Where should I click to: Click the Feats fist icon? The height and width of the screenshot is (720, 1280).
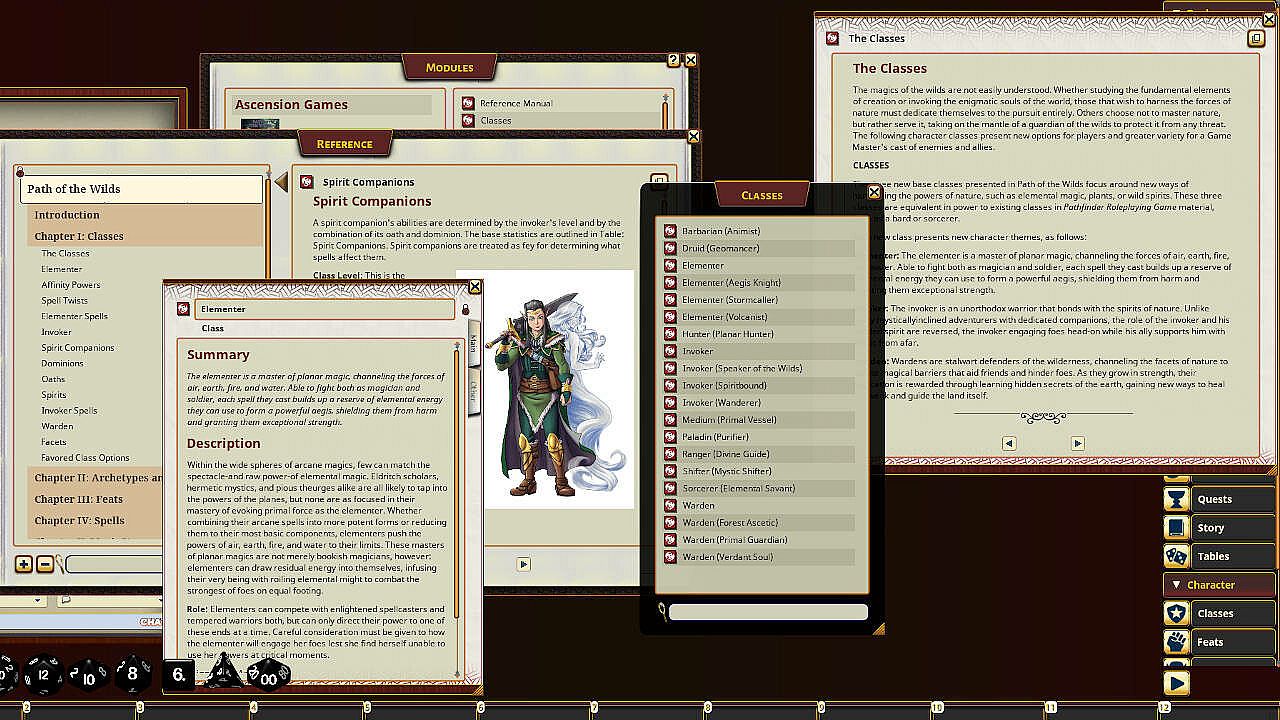click(1177, 642)
